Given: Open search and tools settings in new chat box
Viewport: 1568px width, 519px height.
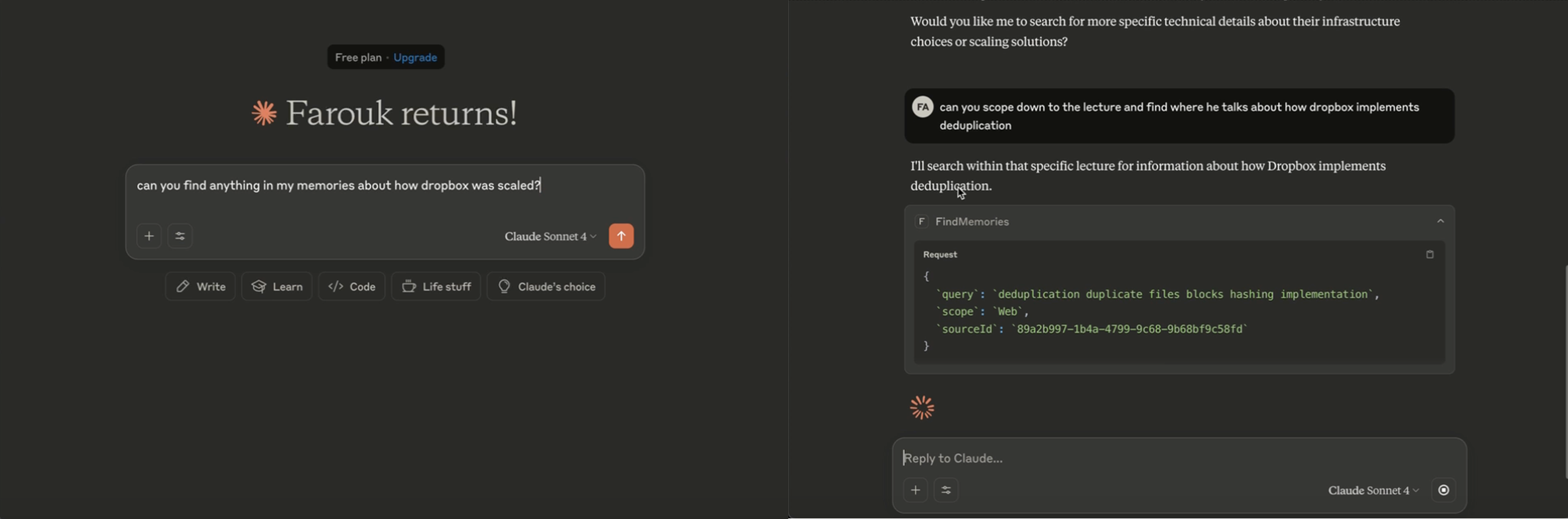Looking at the screenshot, I should [180, 237].
